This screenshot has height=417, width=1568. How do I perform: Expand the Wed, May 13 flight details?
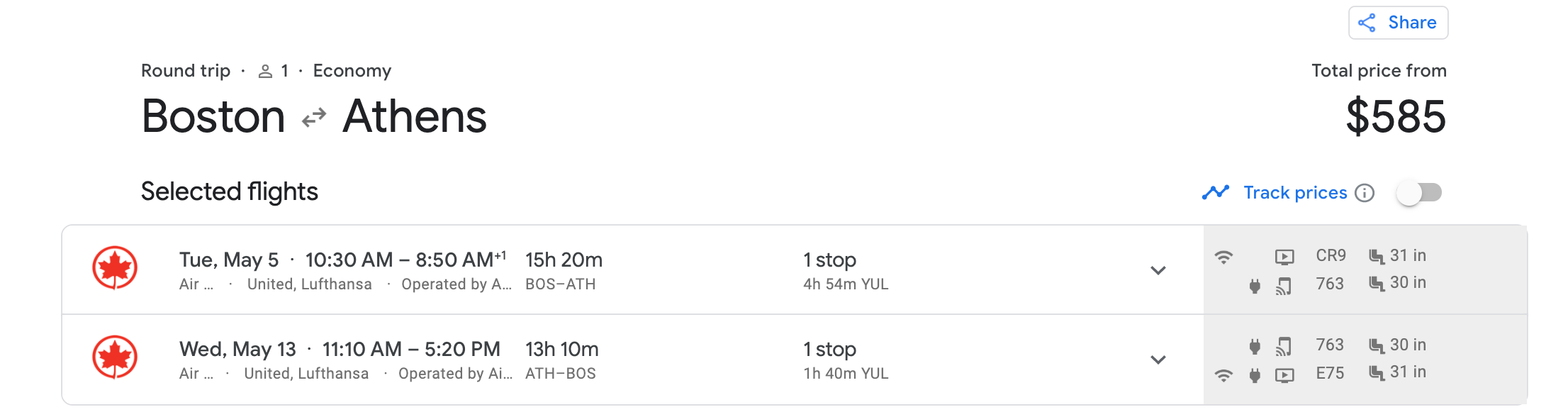pos(1158,360)
